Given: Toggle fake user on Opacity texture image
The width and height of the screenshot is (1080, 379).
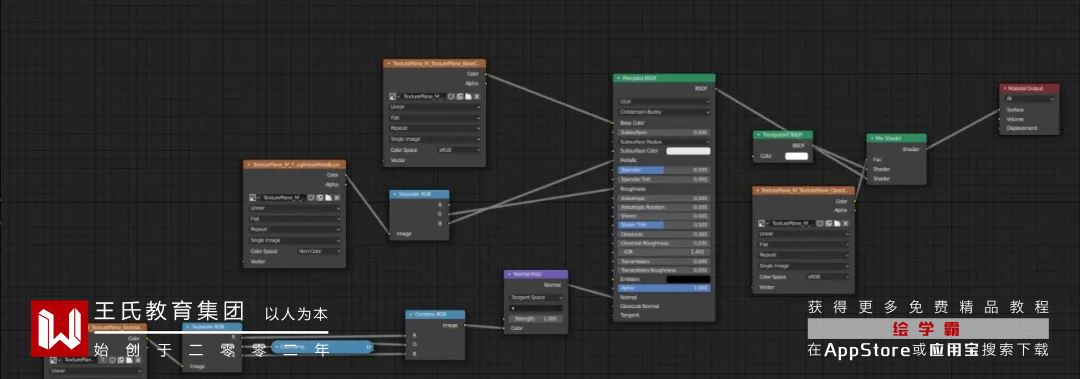Looking at the screenshot, I should [820, 223].
